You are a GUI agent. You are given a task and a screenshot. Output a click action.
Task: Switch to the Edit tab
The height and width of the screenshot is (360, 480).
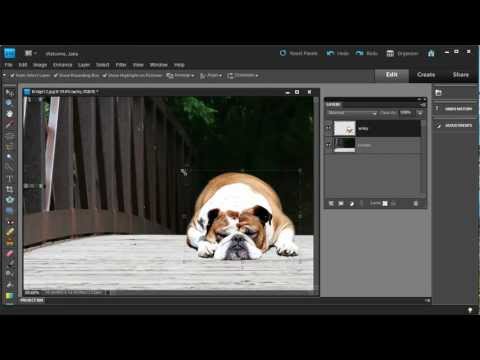(392, 75)
